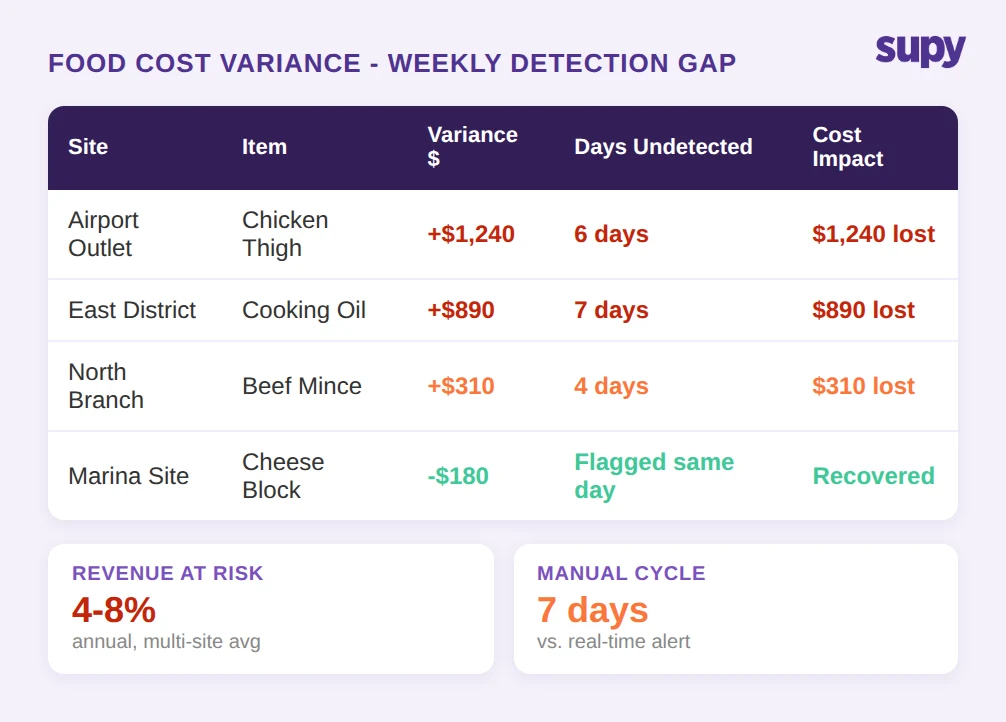Click the 'annual, multi-site avg' caption
This screenshot has height=722, width=1006.
point(166,642)
